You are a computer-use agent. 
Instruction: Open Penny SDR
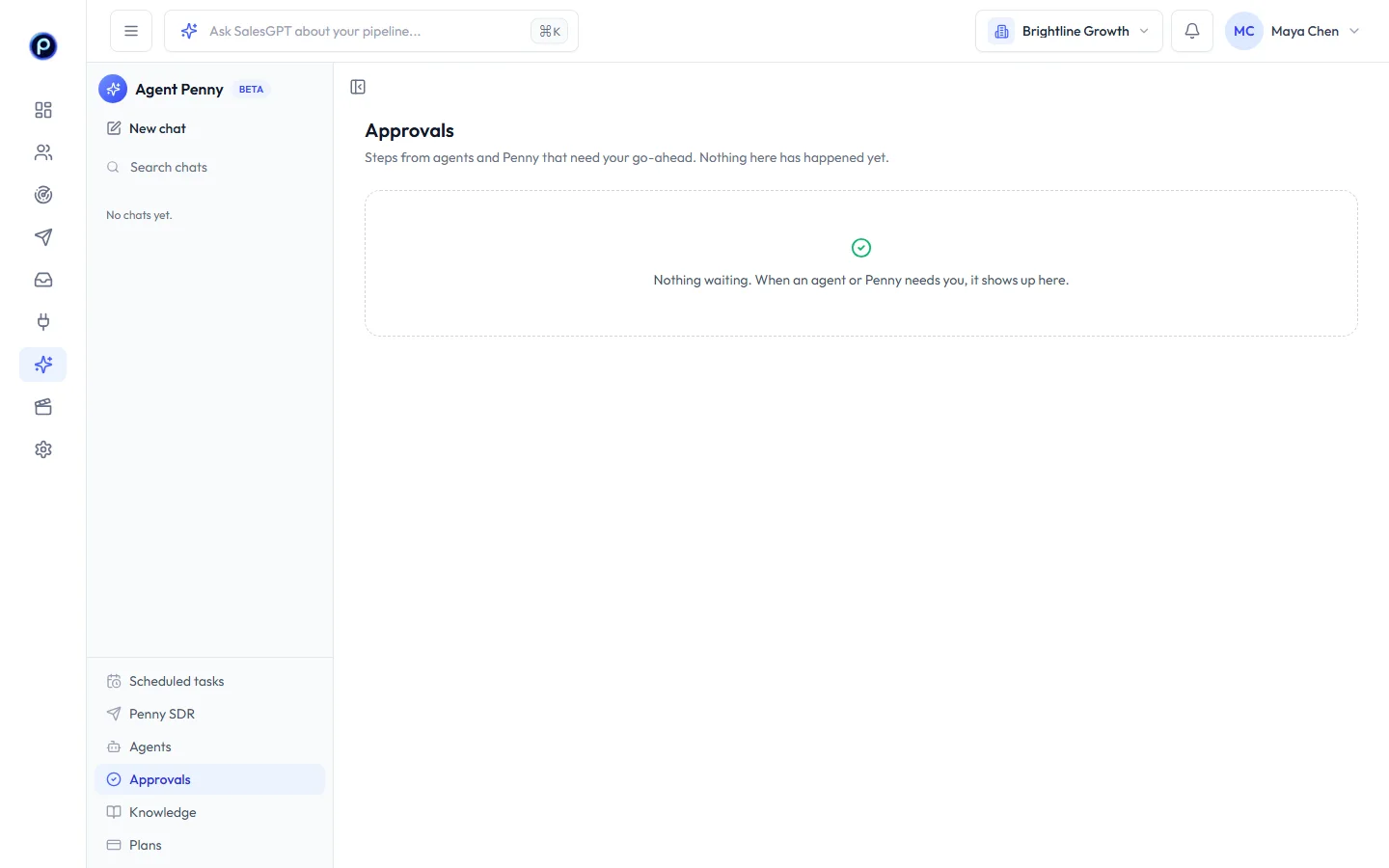tap(210, 714)
